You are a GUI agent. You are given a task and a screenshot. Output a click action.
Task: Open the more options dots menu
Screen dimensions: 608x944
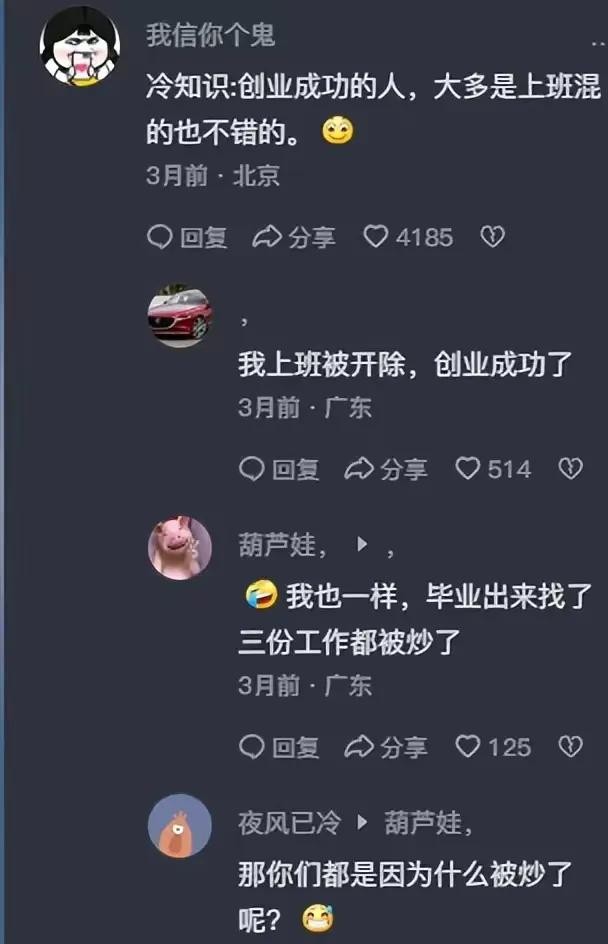point(598,43)
